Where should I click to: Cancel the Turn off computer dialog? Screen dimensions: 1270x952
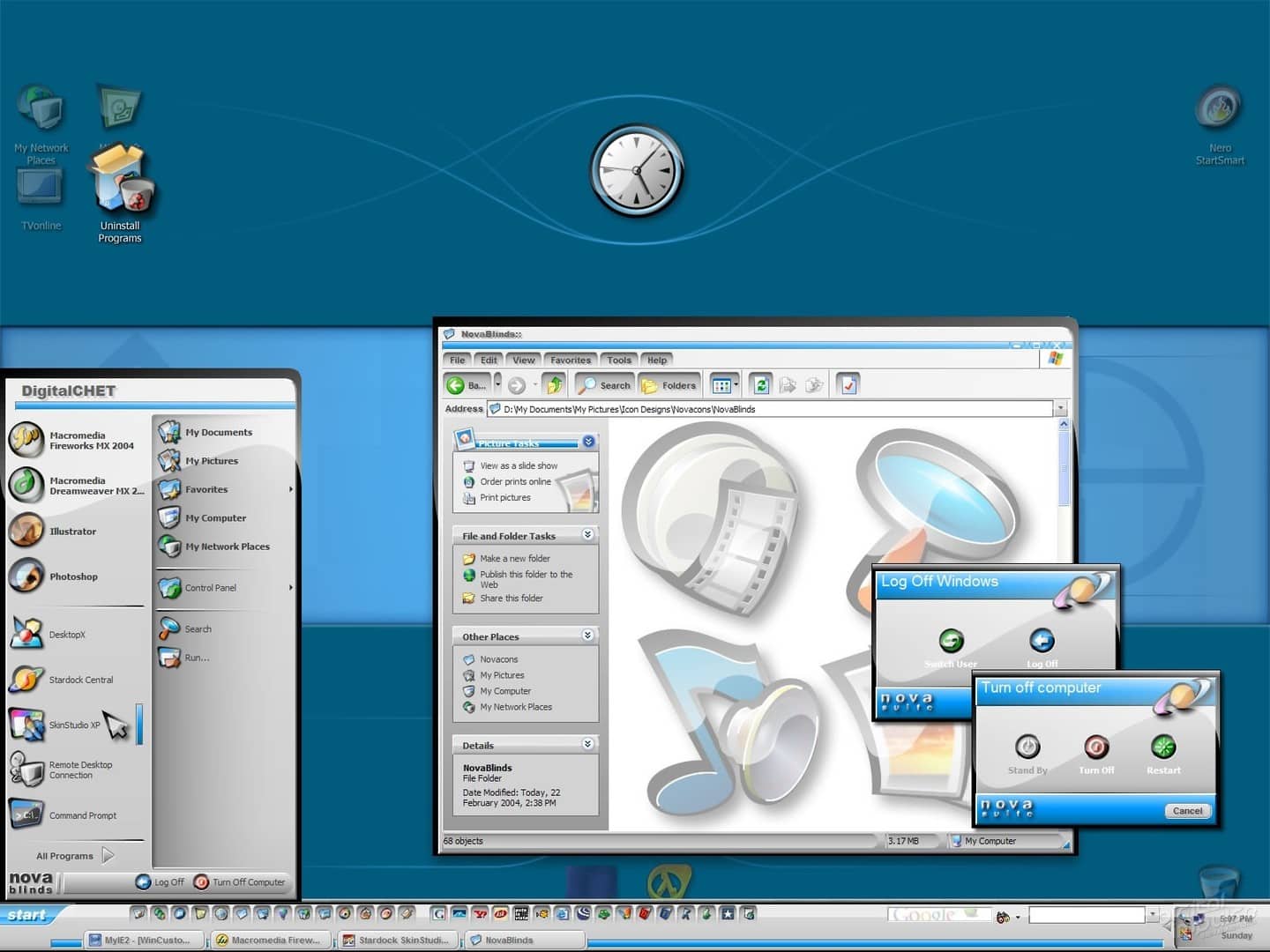coord(1187,810)
